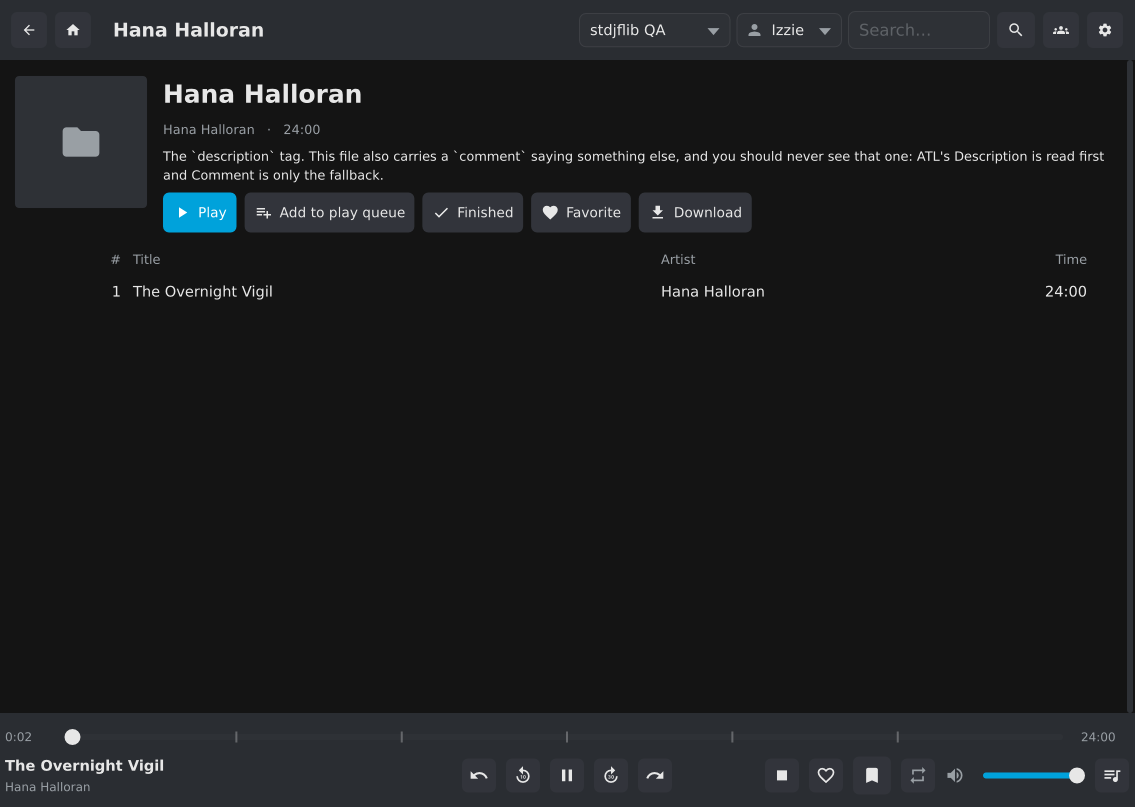The width and height of the screenshot is (1135, 807).
Task: Open the users group icon
Action: tap(1060, 30)
